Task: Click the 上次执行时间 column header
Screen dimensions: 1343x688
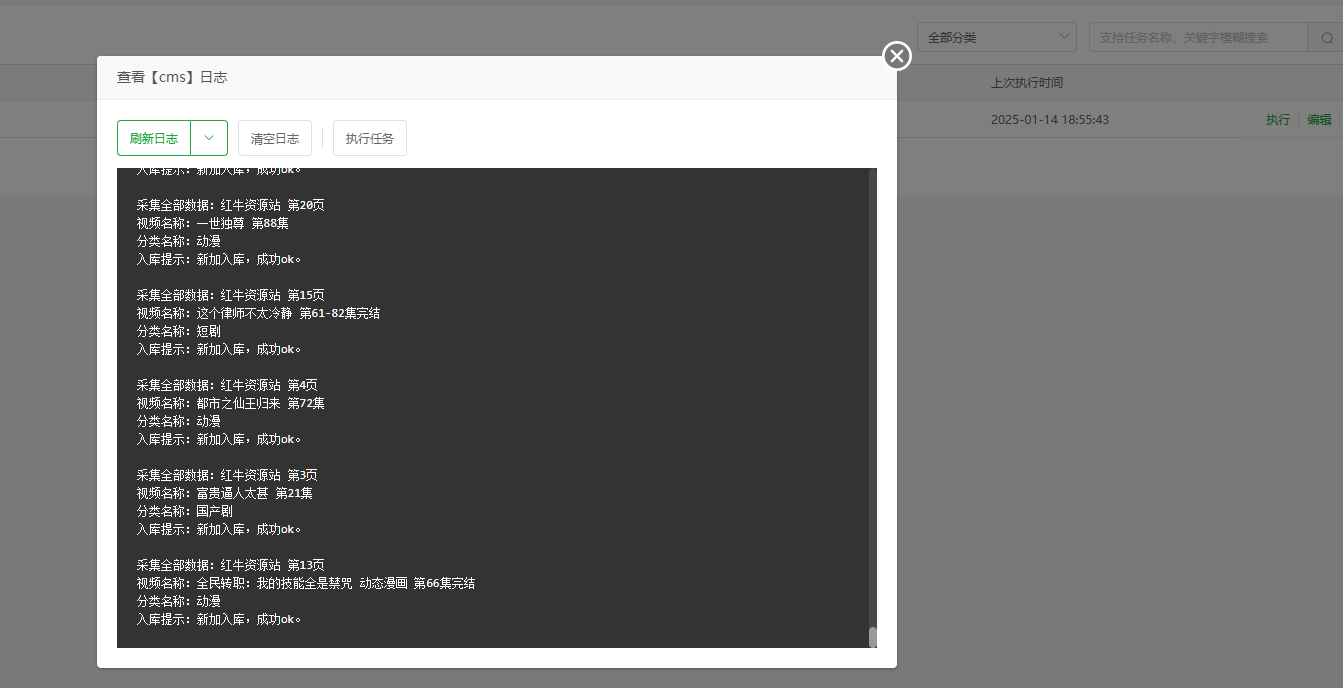Action: click(x=1027, y=83)
